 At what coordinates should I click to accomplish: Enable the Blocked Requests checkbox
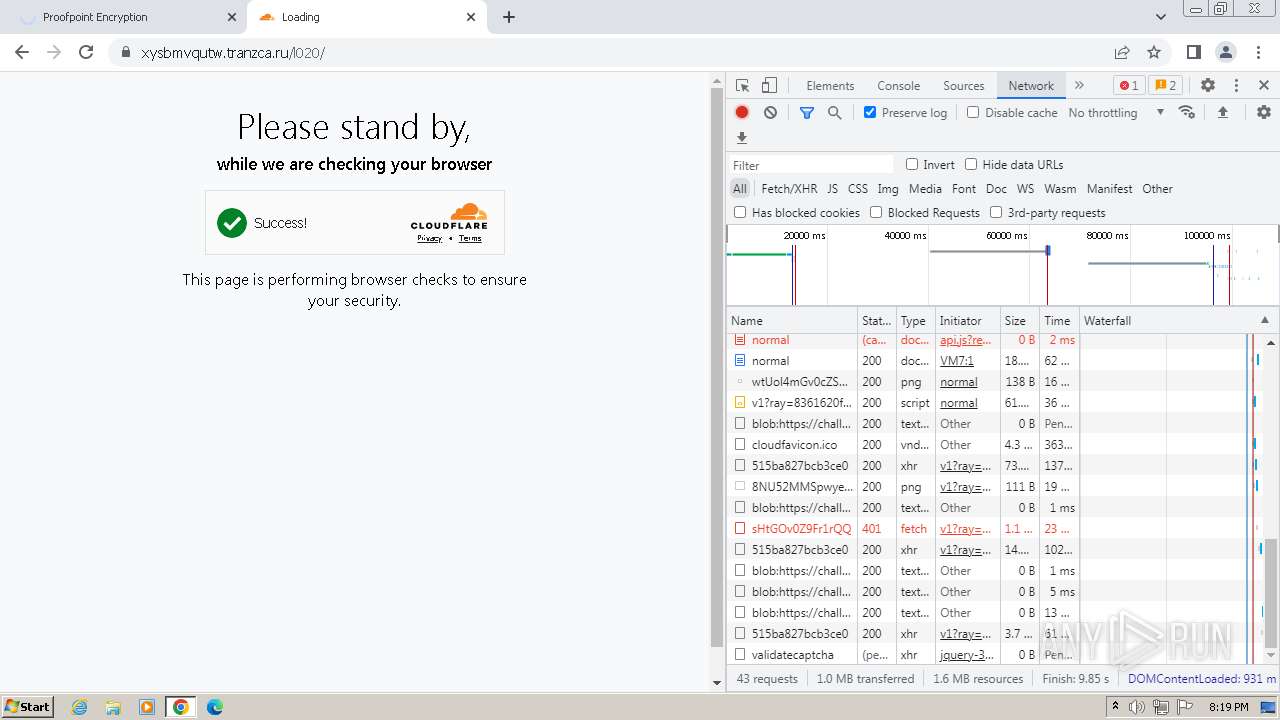[x=876, y=212]
